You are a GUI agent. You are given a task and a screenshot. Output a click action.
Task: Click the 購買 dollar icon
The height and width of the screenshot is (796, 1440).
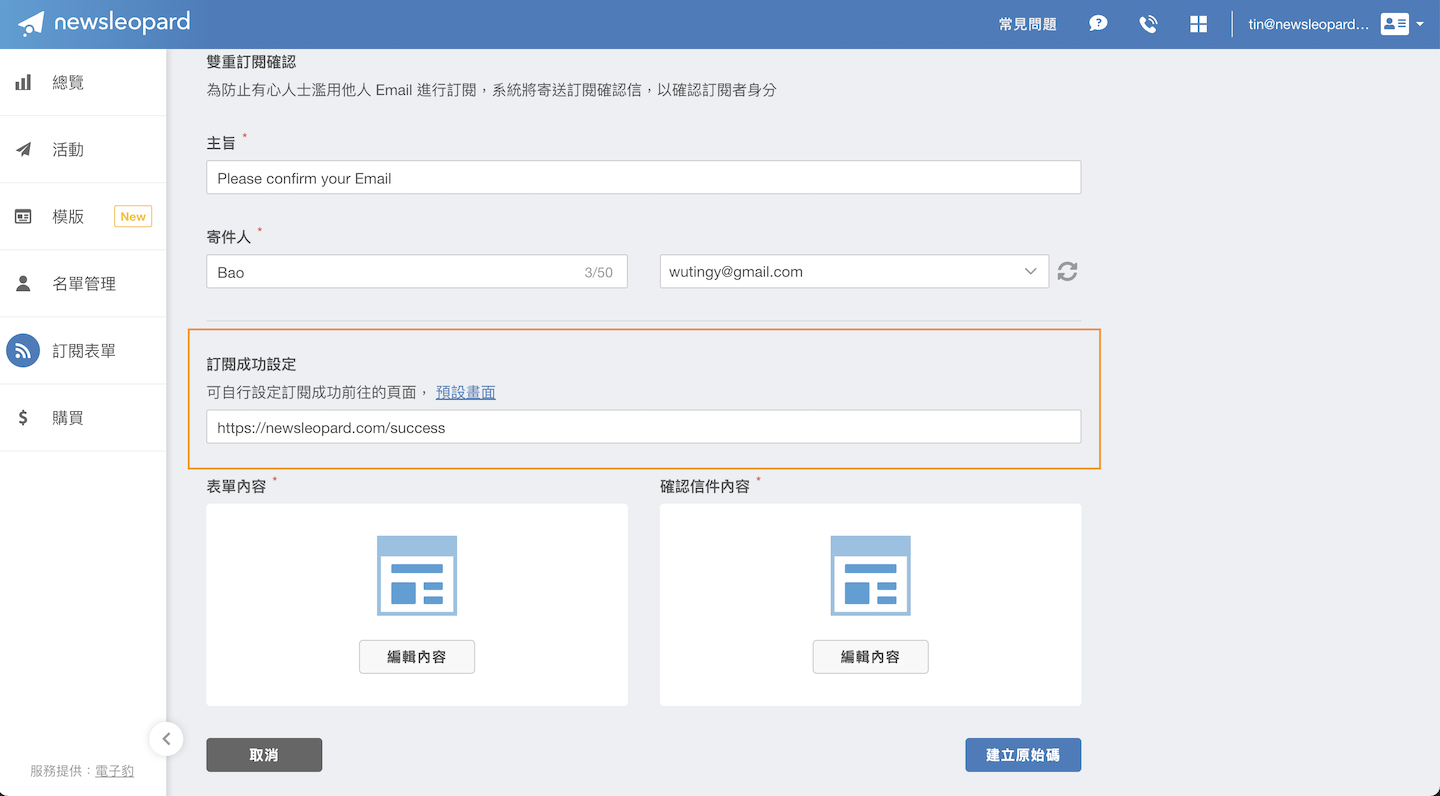(x=23, y=418)
